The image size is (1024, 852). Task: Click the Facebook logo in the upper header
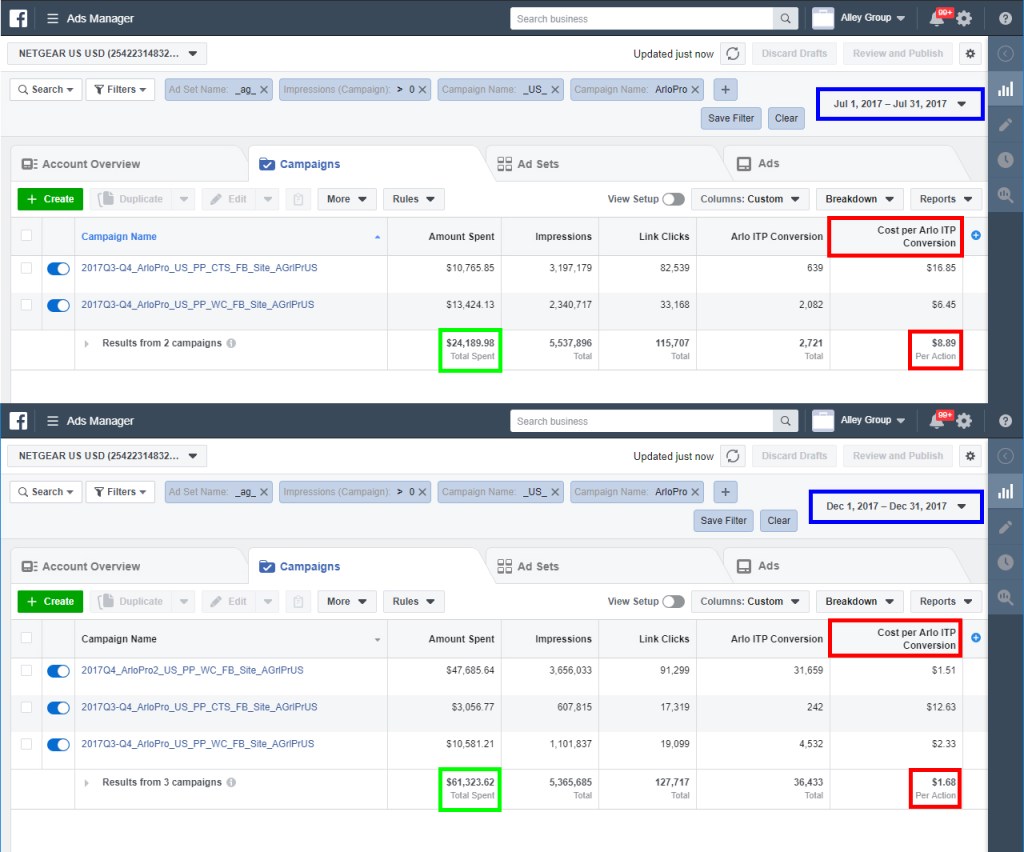pos(18,18)
